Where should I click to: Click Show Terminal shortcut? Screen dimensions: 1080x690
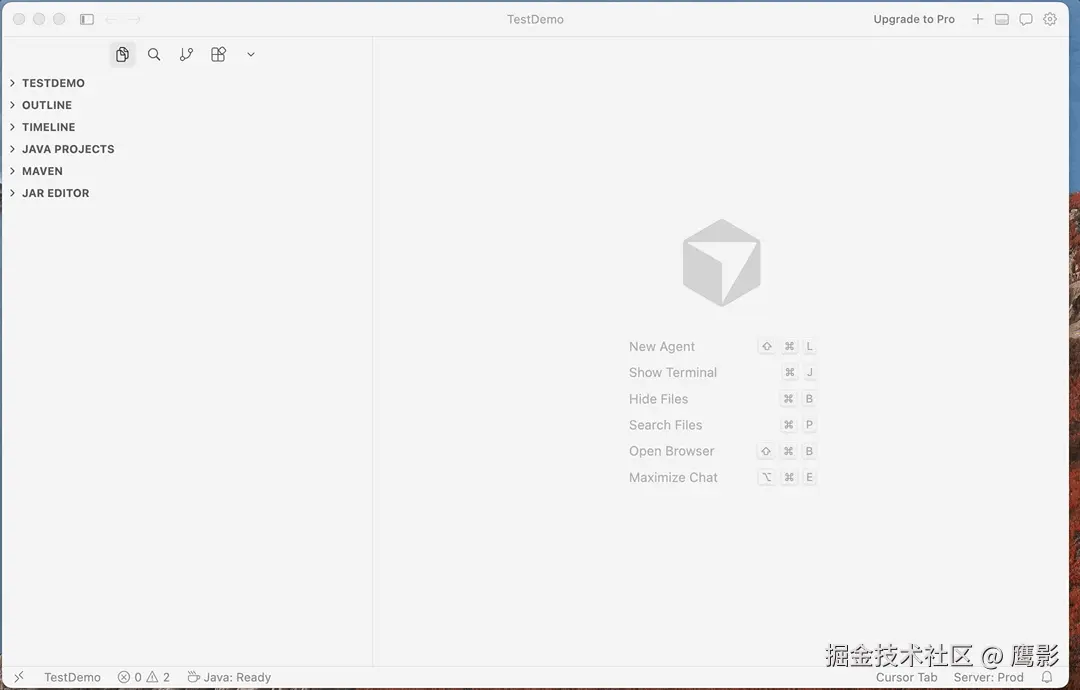672,372
